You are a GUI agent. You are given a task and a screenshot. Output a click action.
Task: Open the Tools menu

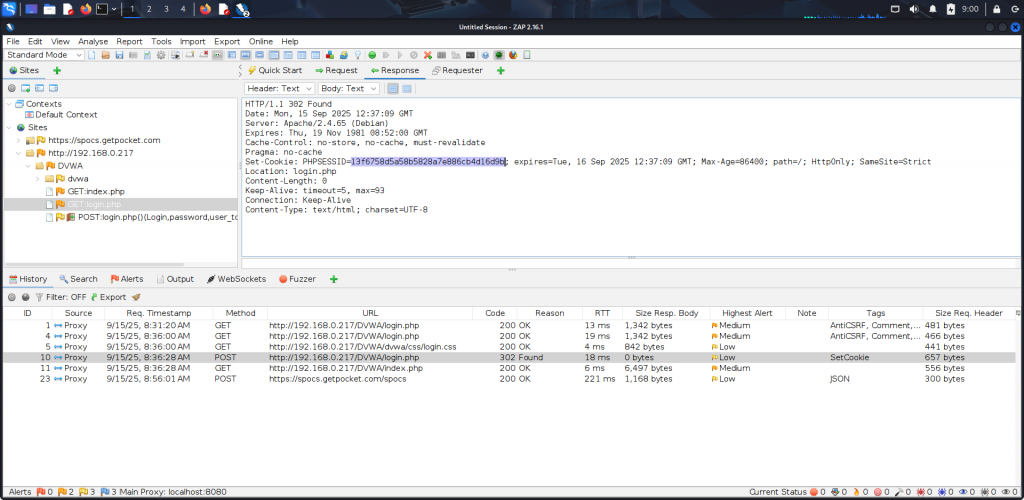[161, 41]
